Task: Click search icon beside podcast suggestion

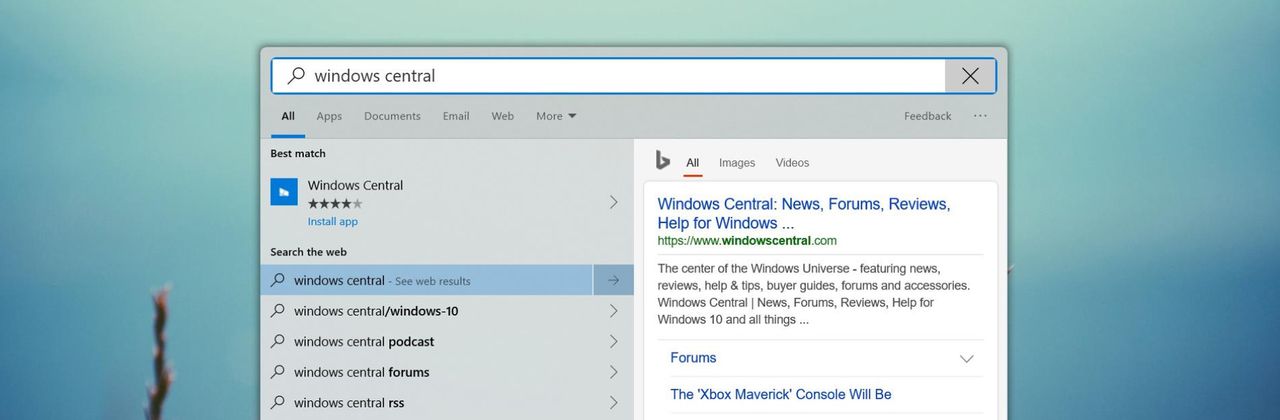Action: coord(278,342)
